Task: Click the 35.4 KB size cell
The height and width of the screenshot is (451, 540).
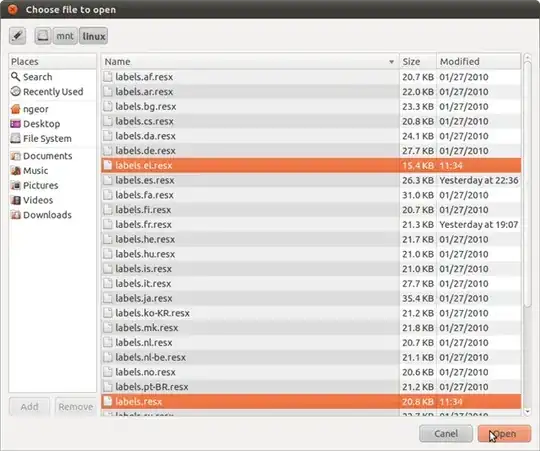Action: (x=418, y=298)
